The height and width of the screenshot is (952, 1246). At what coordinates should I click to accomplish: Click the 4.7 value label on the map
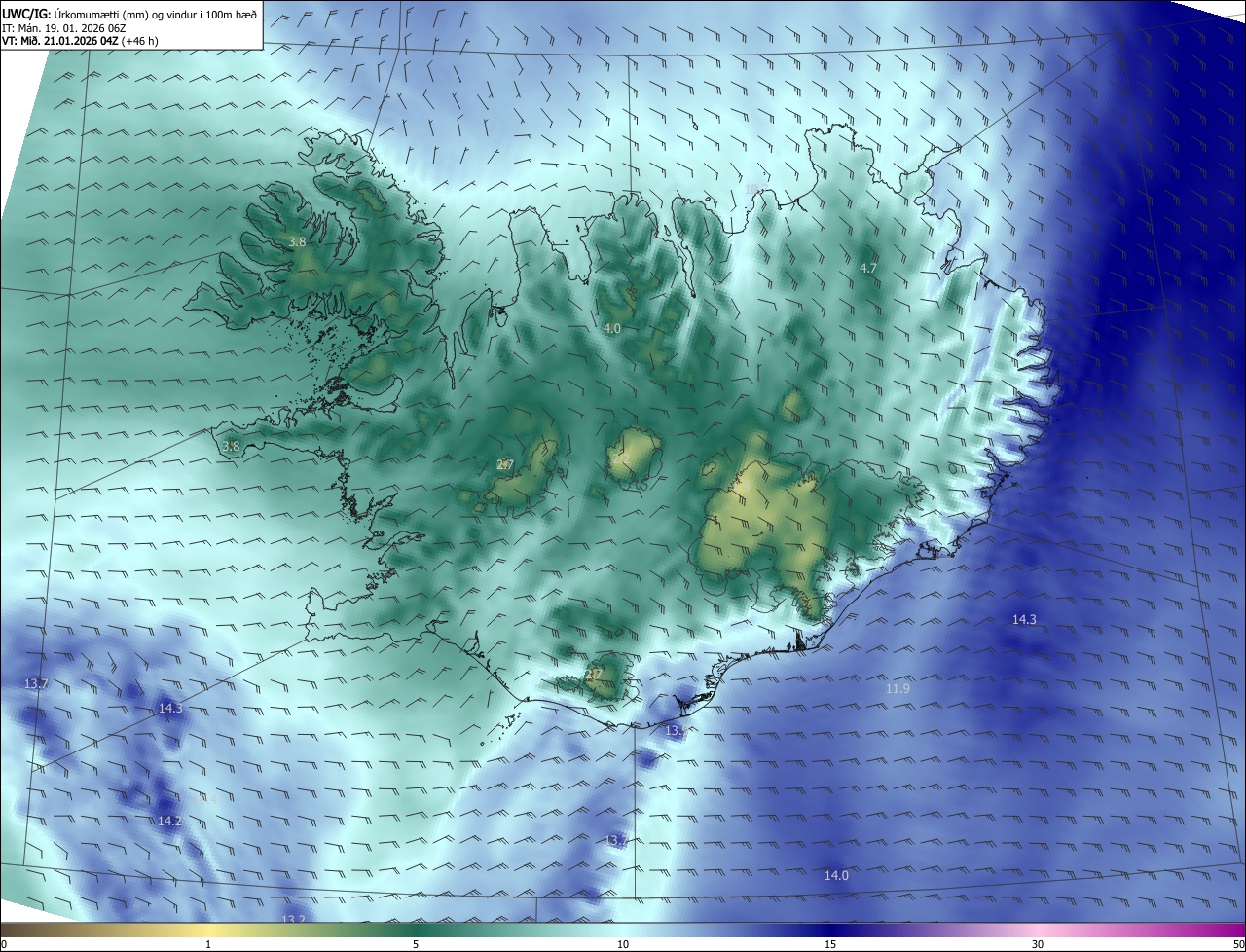point(868,268)
